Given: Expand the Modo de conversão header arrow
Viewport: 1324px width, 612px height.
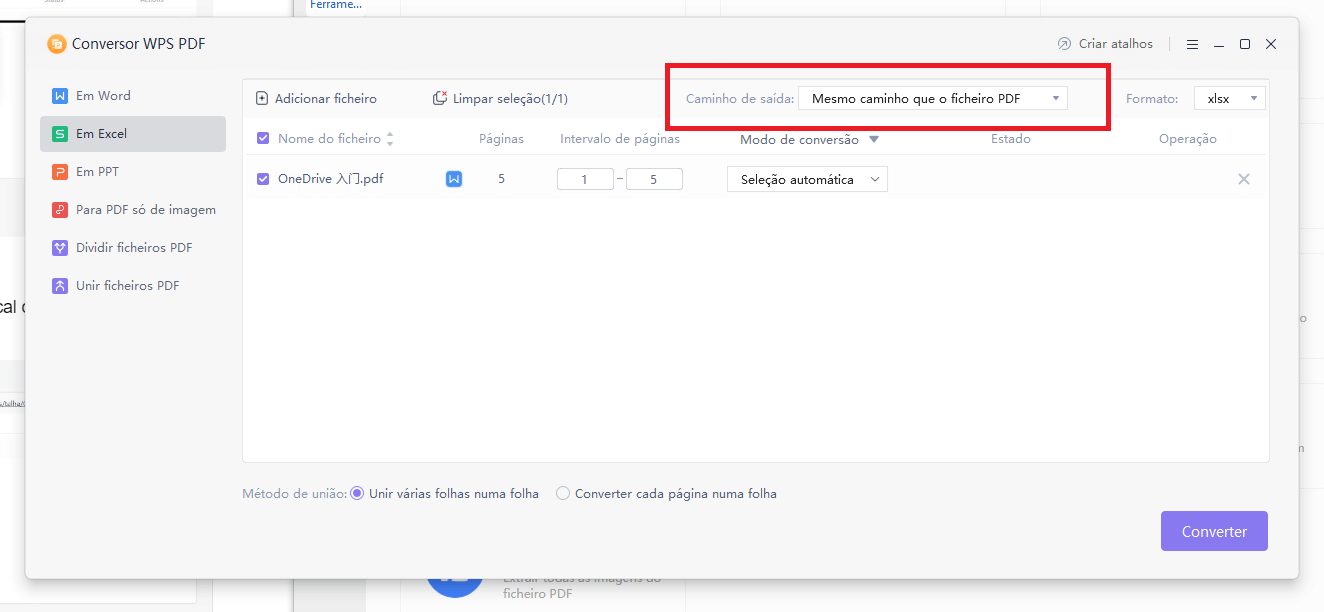Looking at the screenshot, I should click(874, 139).
